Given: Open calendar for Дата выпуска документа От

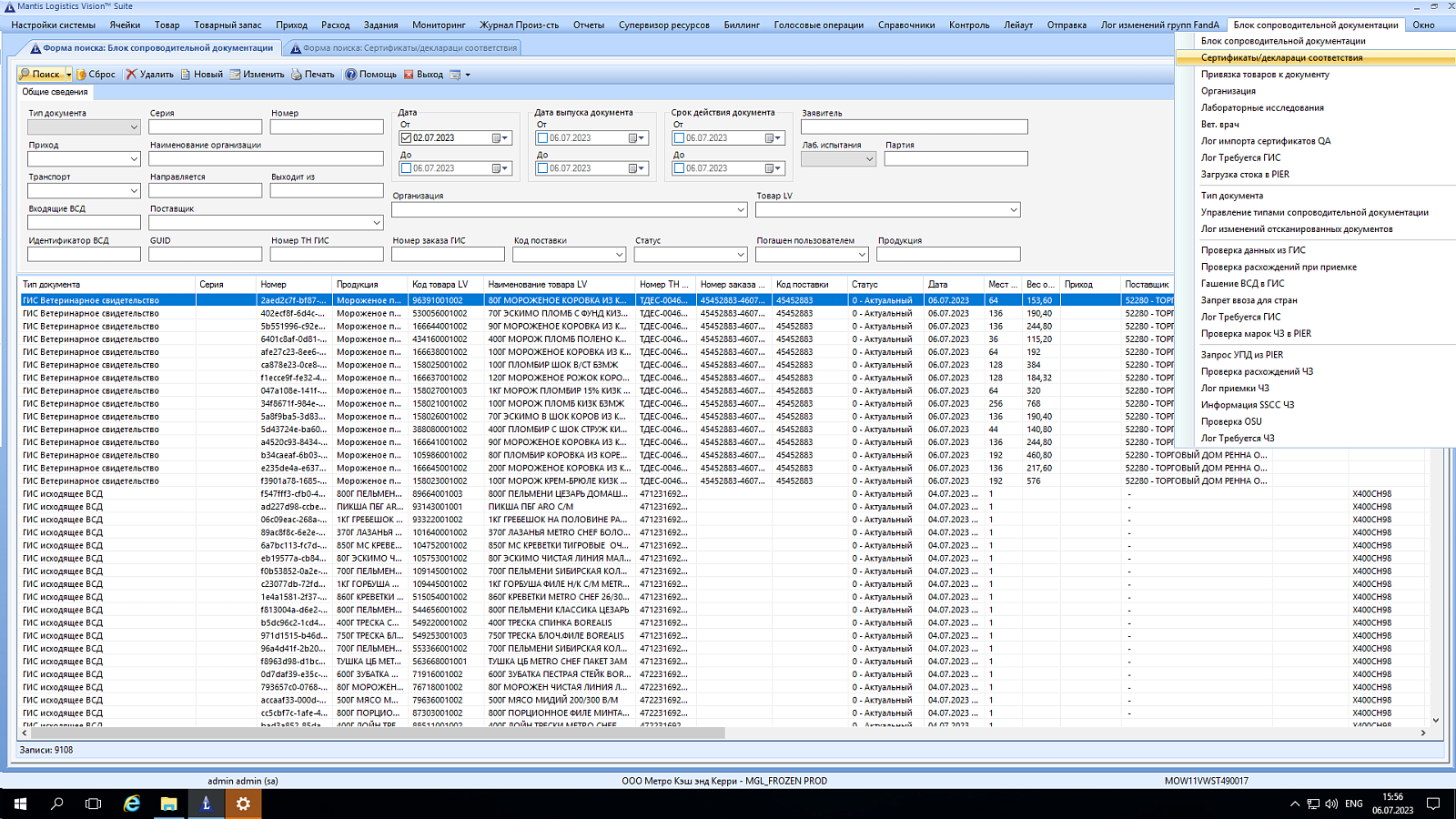Looking at the screenshot, I should 637,138.
